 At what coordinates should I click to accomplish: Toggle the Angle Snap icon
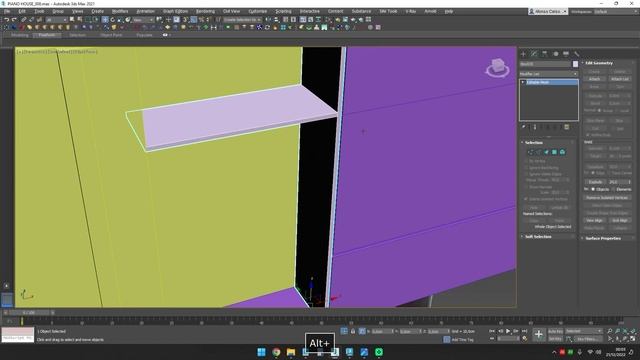point(193,19)
